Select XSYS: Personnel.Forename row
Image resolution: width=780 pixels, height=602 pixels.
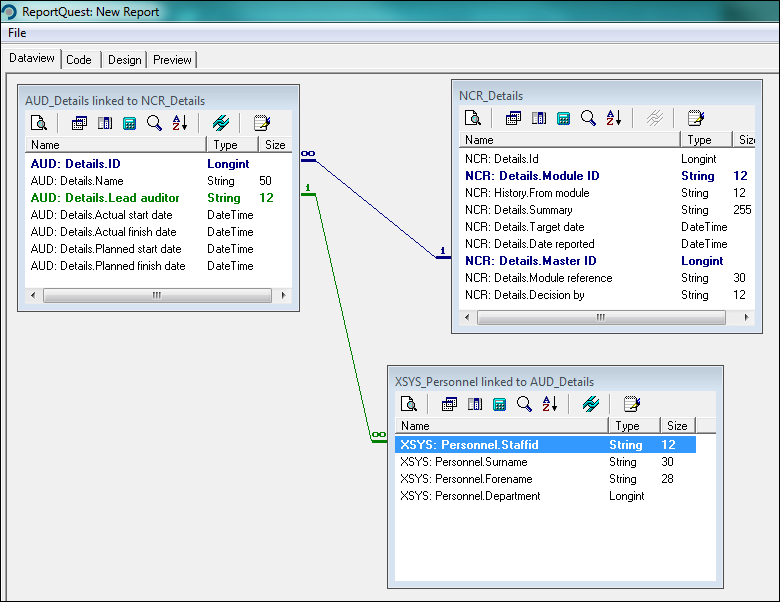(545, 479)
